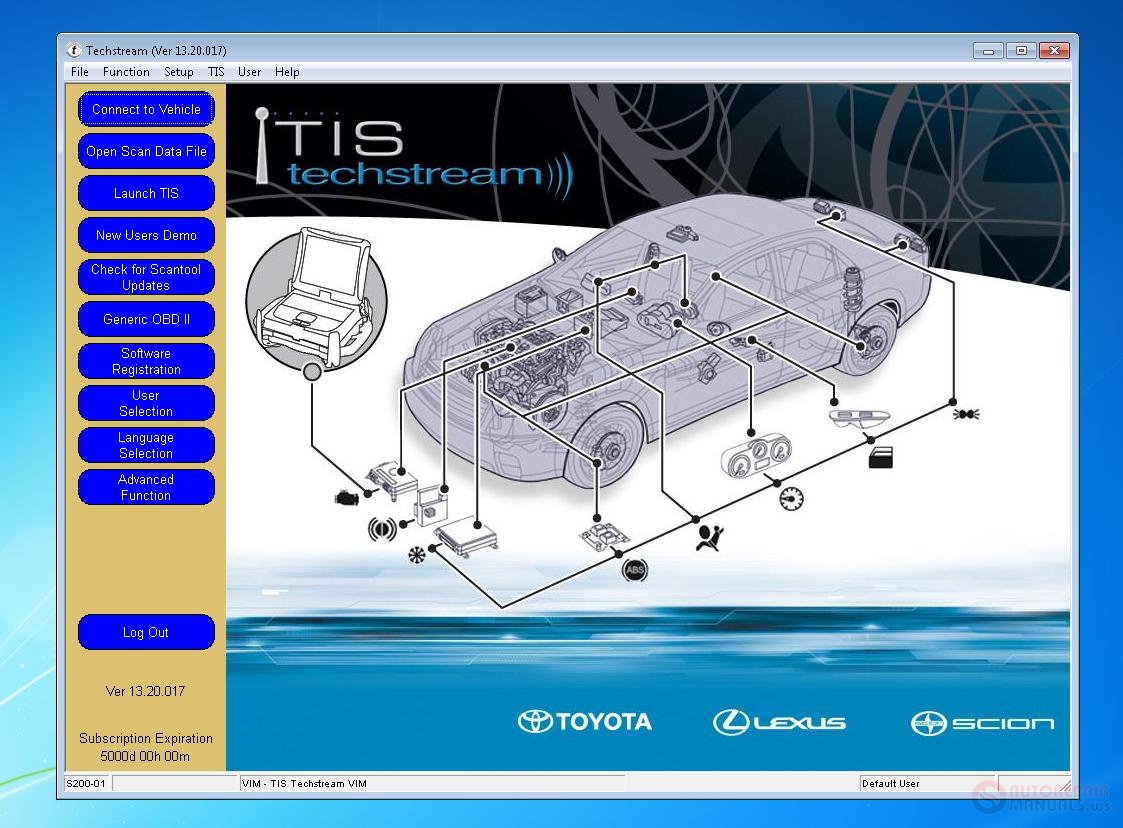Open Software Registration
The width and height of the screenshot is (1123, 828).
tap(146, 361)
